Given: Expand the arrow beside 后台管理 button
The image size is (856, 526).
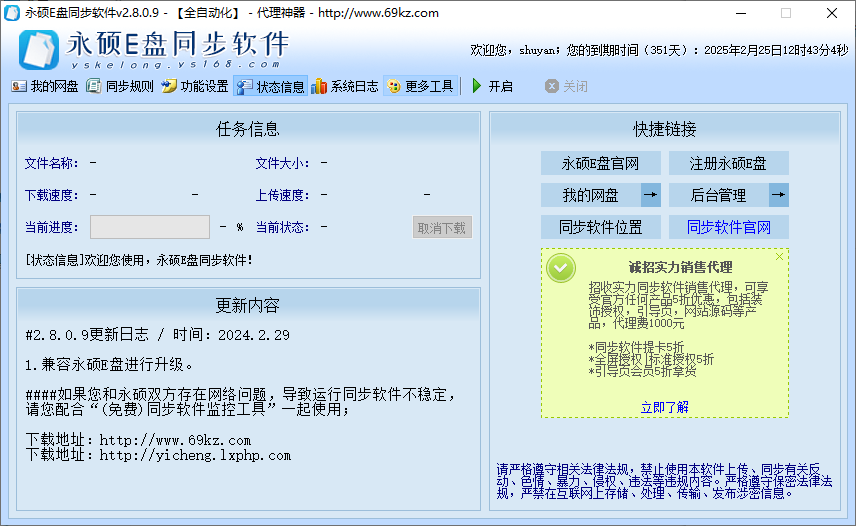Looking at the screenshot, I should tap(778, 195).
